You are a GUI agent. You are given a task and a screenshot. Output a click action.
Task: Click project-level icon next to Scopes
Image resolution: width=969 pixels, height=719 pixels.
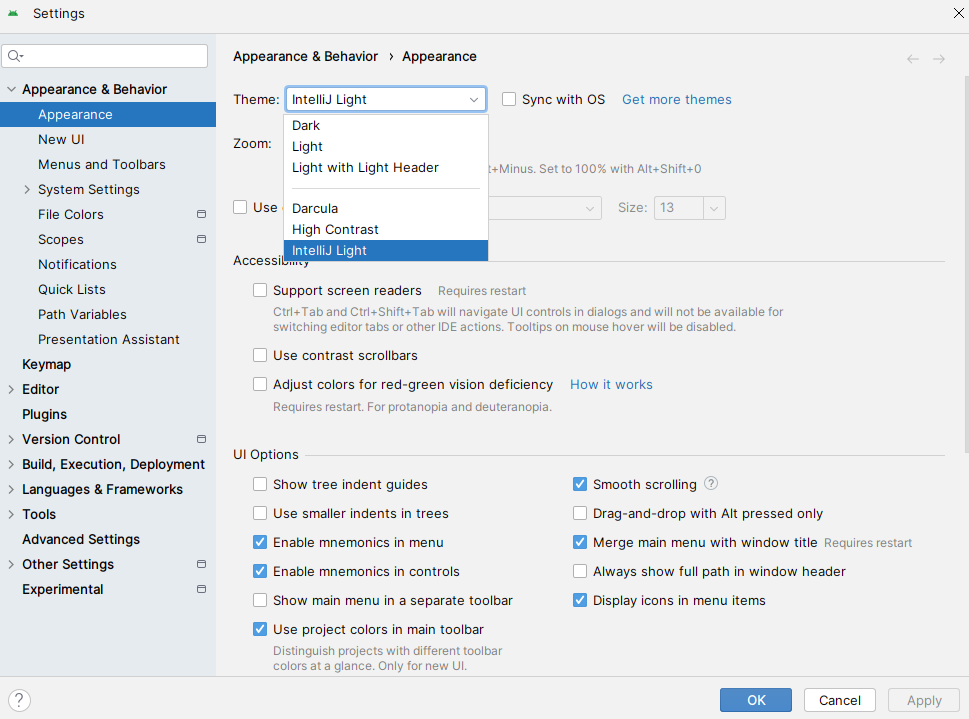tap(201, 239)
